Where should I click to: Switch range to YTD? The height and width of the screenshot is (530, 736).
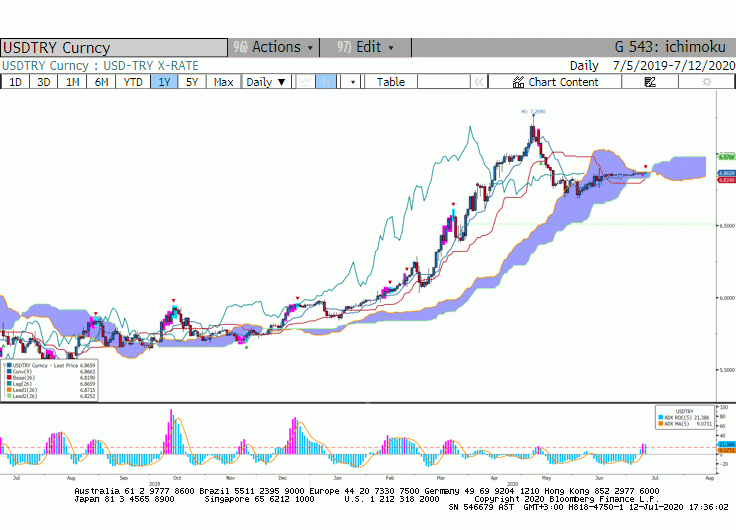click(133, 82)
